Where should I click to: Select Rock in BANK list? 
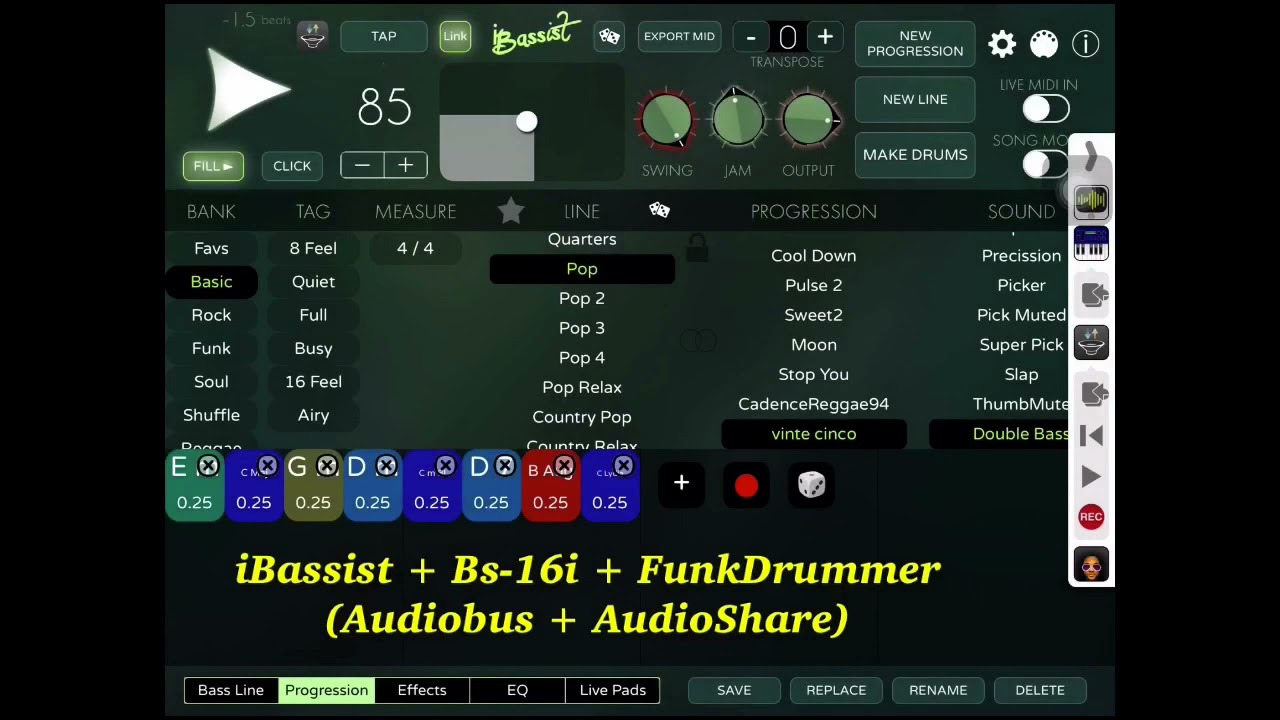click(211, 315)
